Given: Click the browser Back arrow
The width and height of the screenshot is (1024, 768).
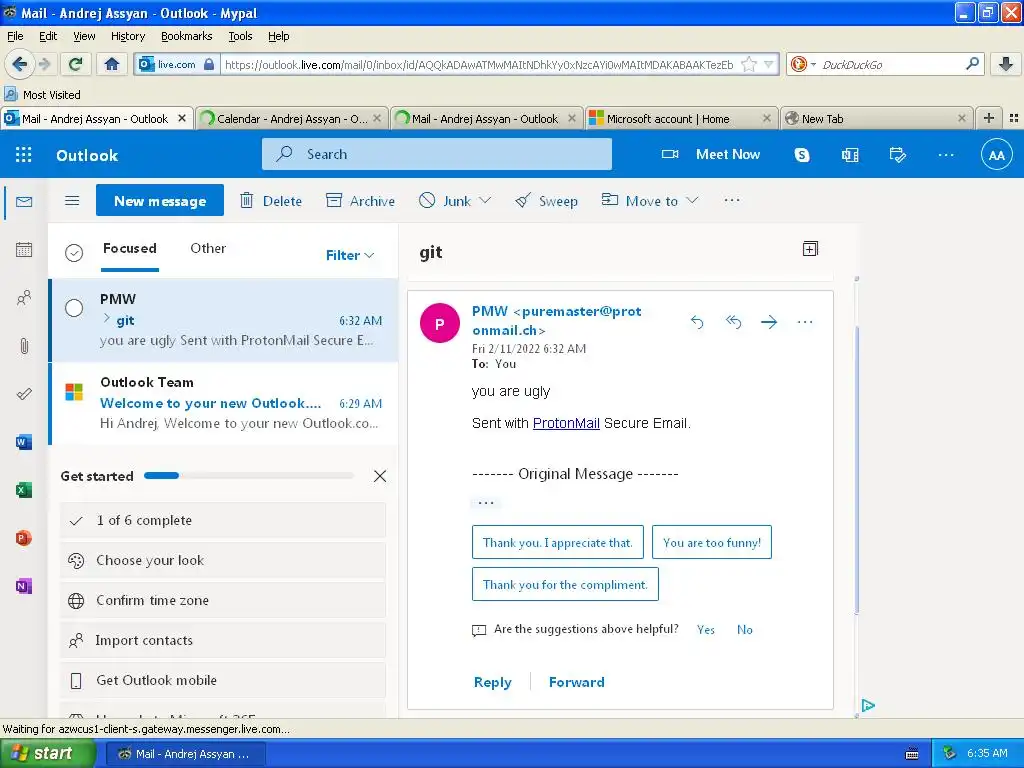Looking at the screenshot, I should (20, 64).
